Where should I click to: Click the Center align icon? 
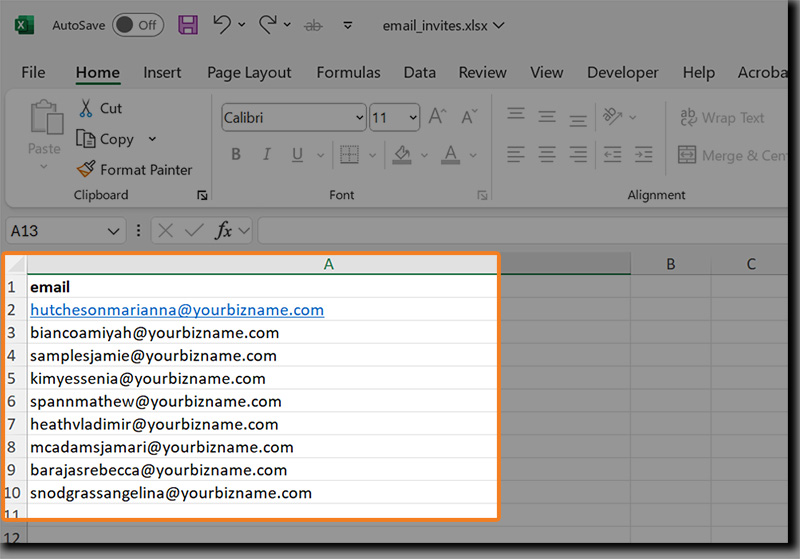pos(547,155)
